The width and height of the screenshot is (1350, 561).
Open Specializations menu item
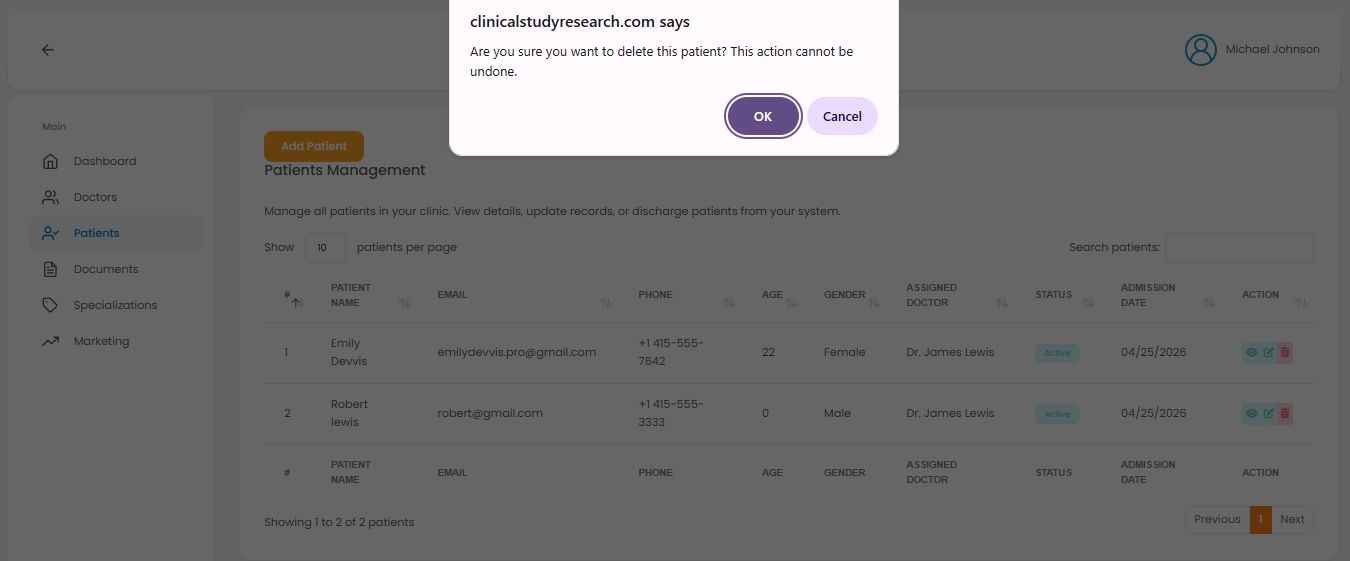click(116, 305)
